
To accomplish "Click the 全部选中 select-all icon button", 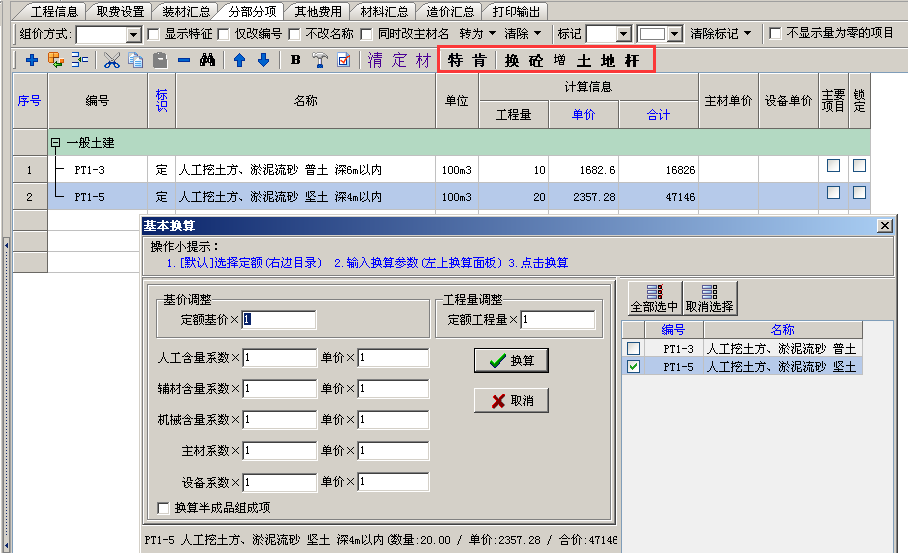I will point(654,297).
